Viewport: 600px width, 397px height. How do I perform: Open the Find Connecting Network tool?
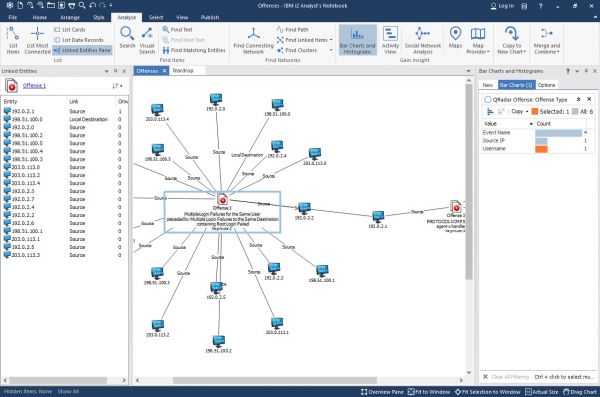tap(253, 40)
